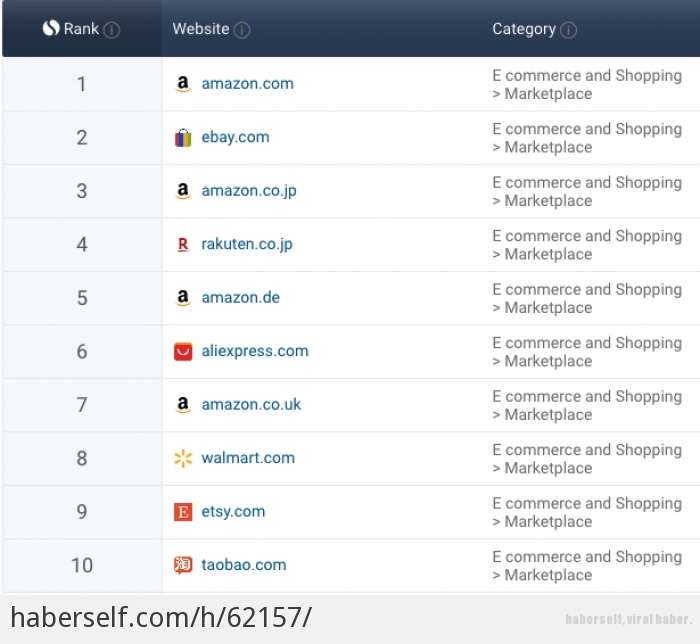Click the Etsy orange E favicon
The width and height of the screenshot is (700, 644).
(x=183, y=512)
